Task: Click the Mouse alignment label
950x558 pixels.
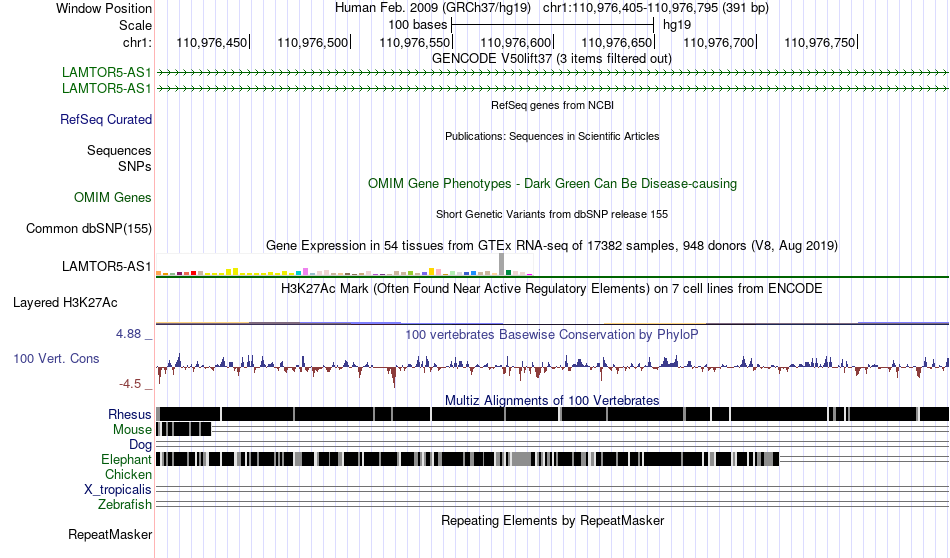Action: (132, 430)
